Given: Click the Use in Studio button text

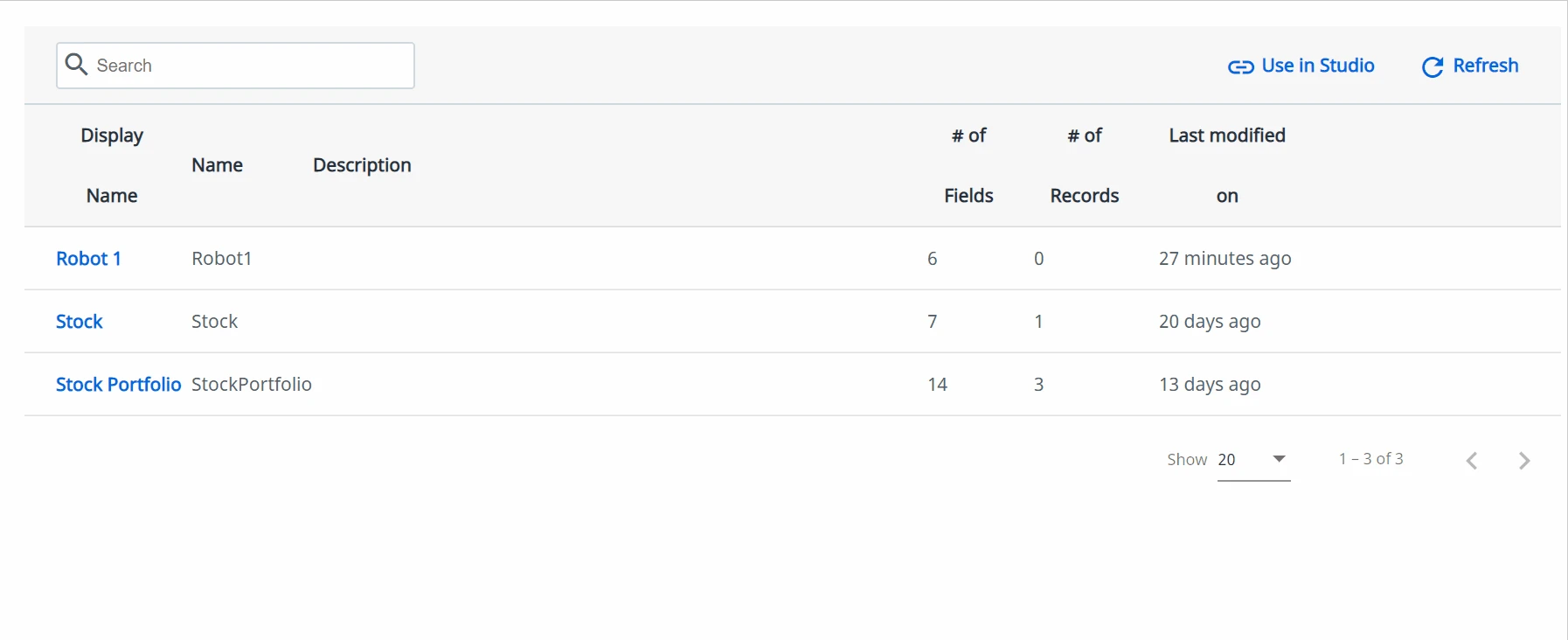Looking at the screenshot, I should tap(1318, 66).
